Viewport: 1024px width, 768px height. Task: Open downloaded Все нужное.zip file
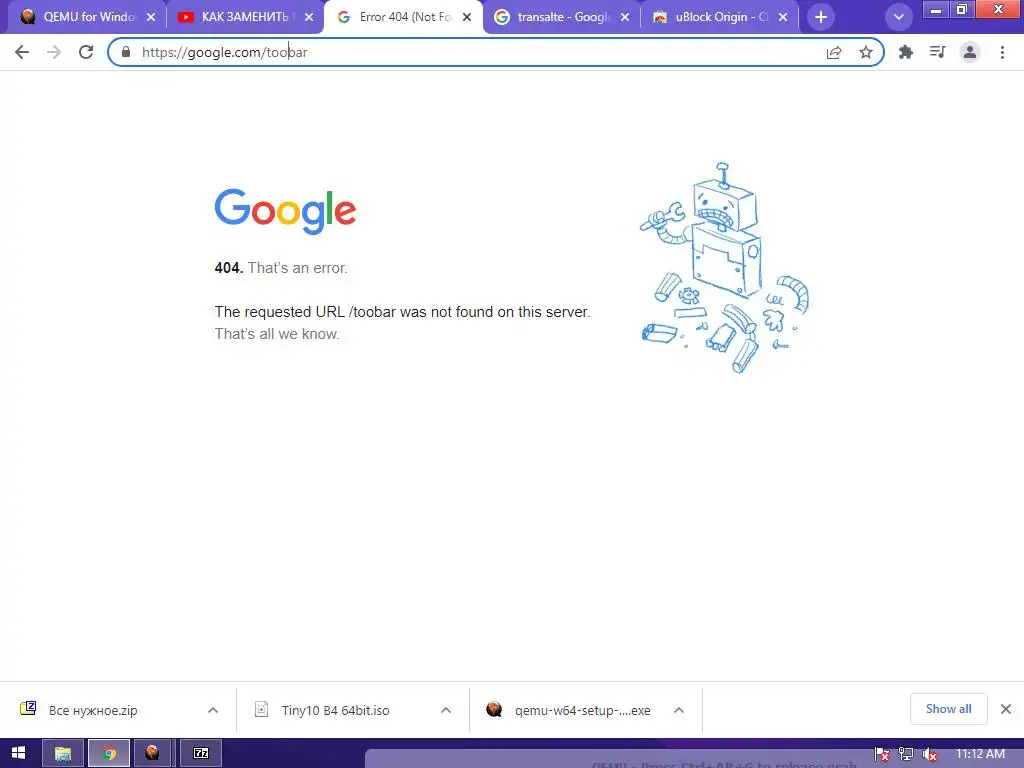click(93, 710)
